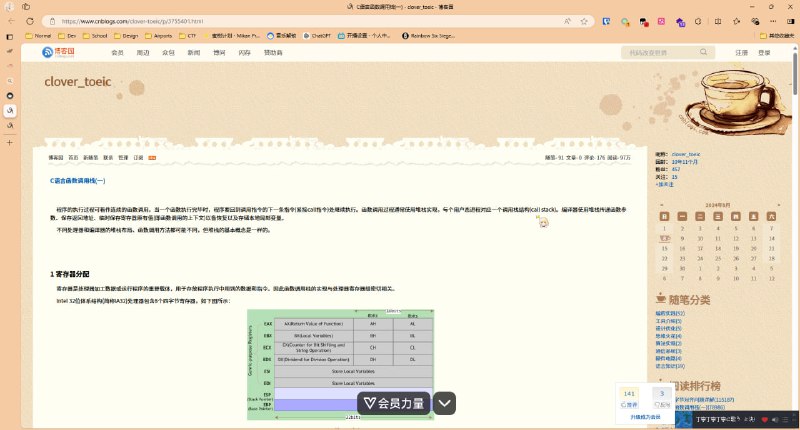Click the music player album thumbnail

(x=684, y=419)
